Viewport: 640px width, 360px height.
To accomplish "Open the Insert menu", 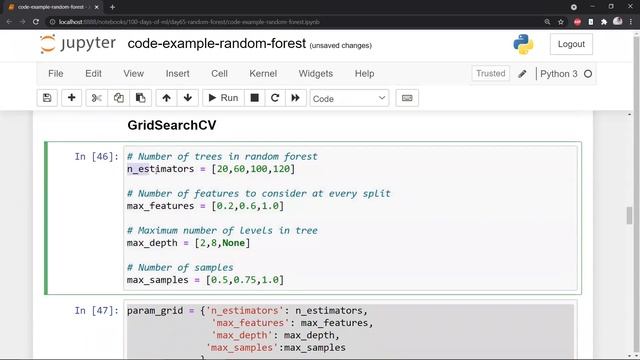I will point(178,73).
